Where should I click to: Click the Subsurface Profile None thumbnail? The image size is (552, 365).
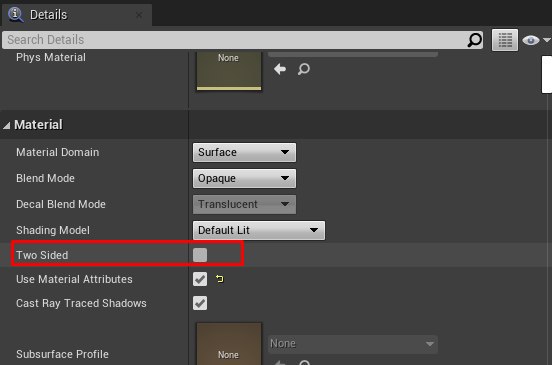(x=229, y=344)
